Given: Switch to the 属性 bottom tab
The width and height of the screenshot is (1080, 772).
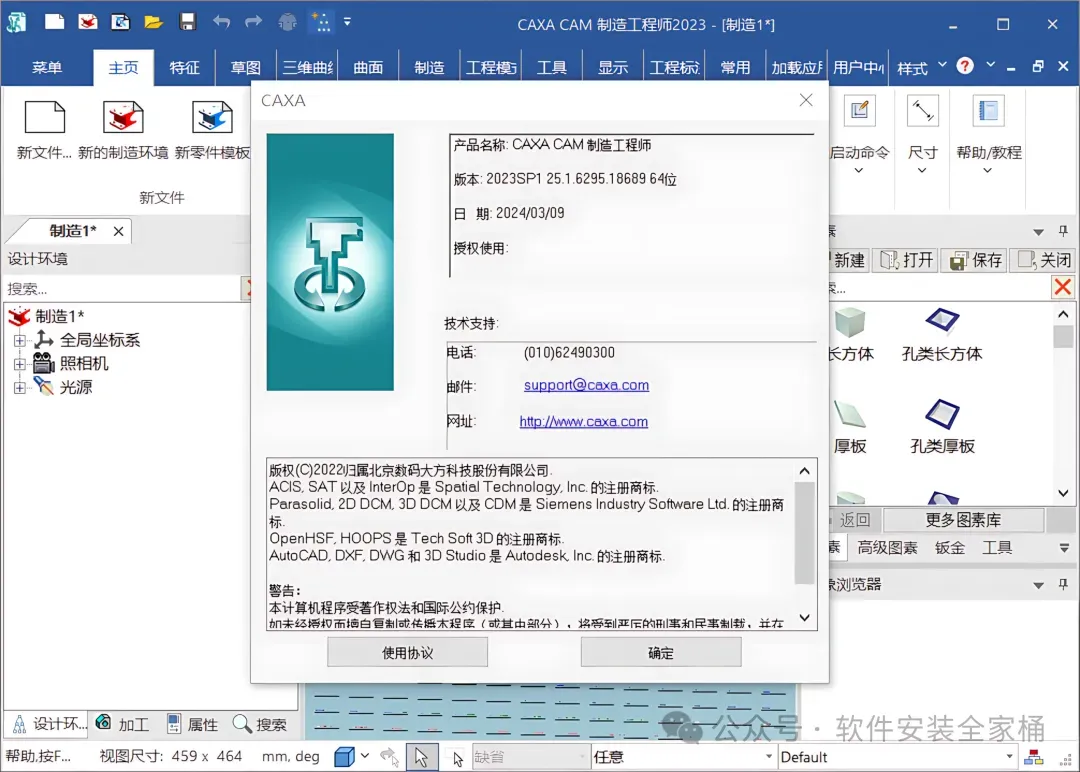Looking at the screenshot, I should [193, 724].
